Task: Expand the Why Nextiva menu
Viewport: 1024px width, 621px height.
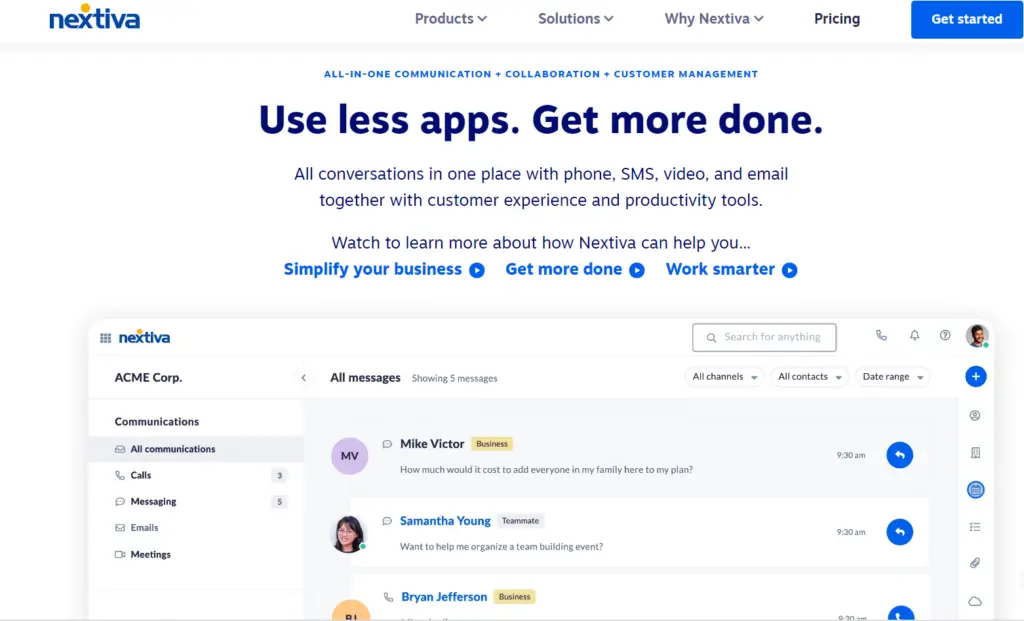Action: (714, 19)
